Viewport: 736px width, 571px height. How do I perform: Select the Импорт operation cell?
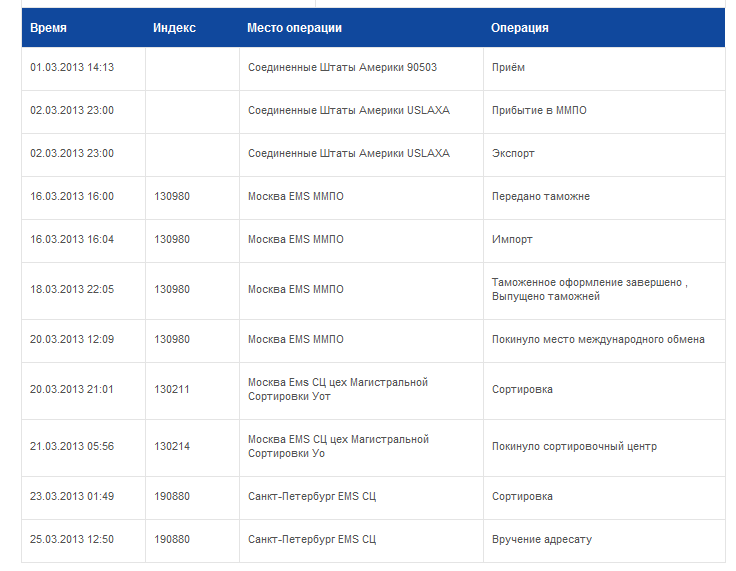[x=512, y=239]
